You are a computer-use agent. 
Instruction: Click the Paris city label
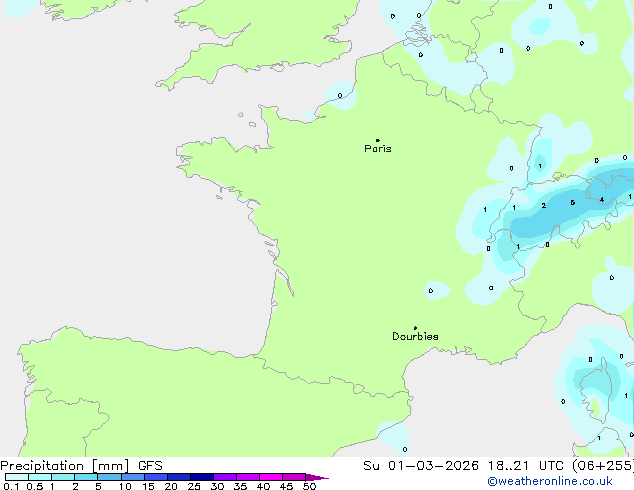click(378, 149)
